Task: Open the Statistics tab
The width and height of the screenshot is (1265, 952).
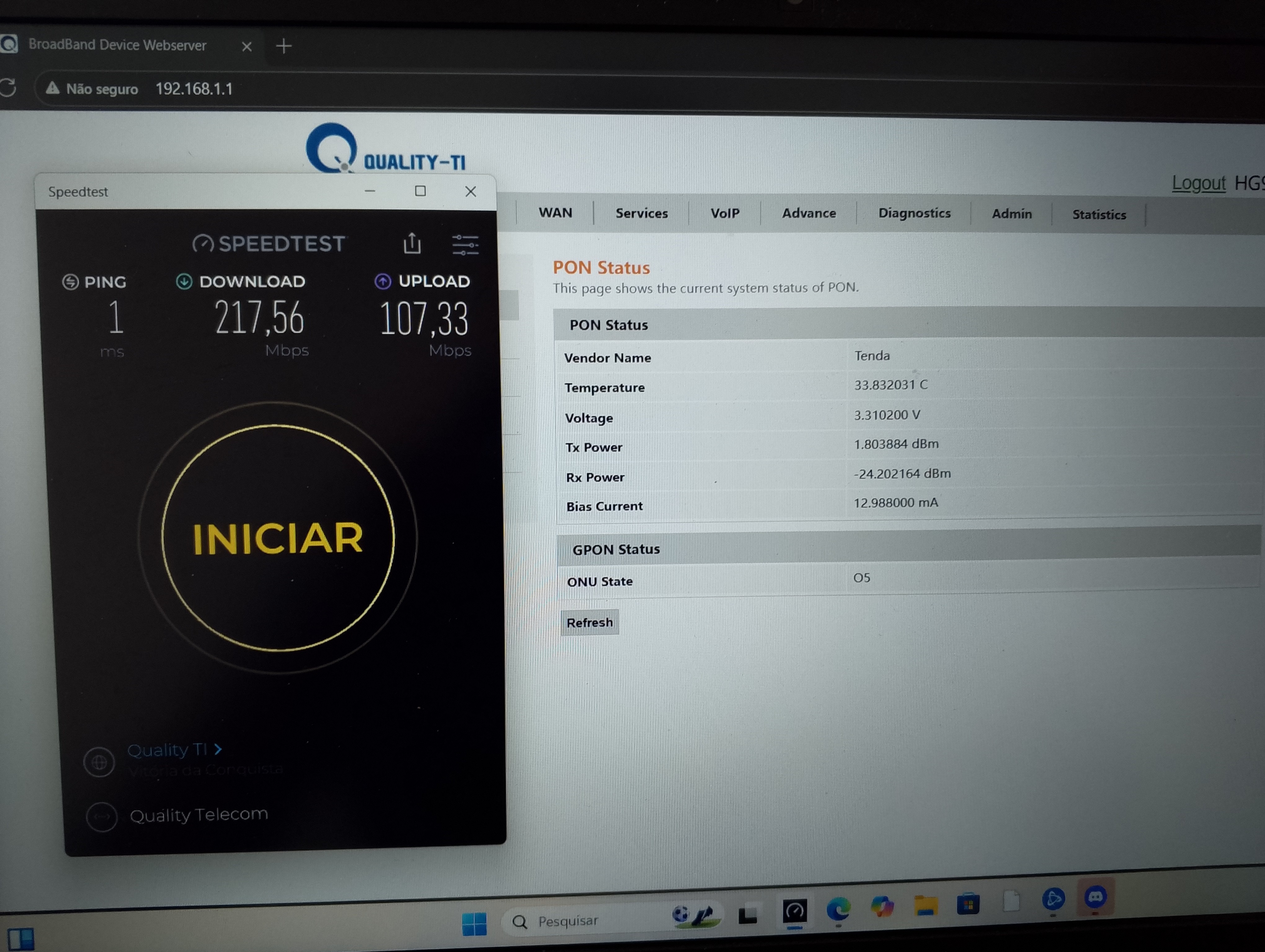Action: (x=1099, y=214)
